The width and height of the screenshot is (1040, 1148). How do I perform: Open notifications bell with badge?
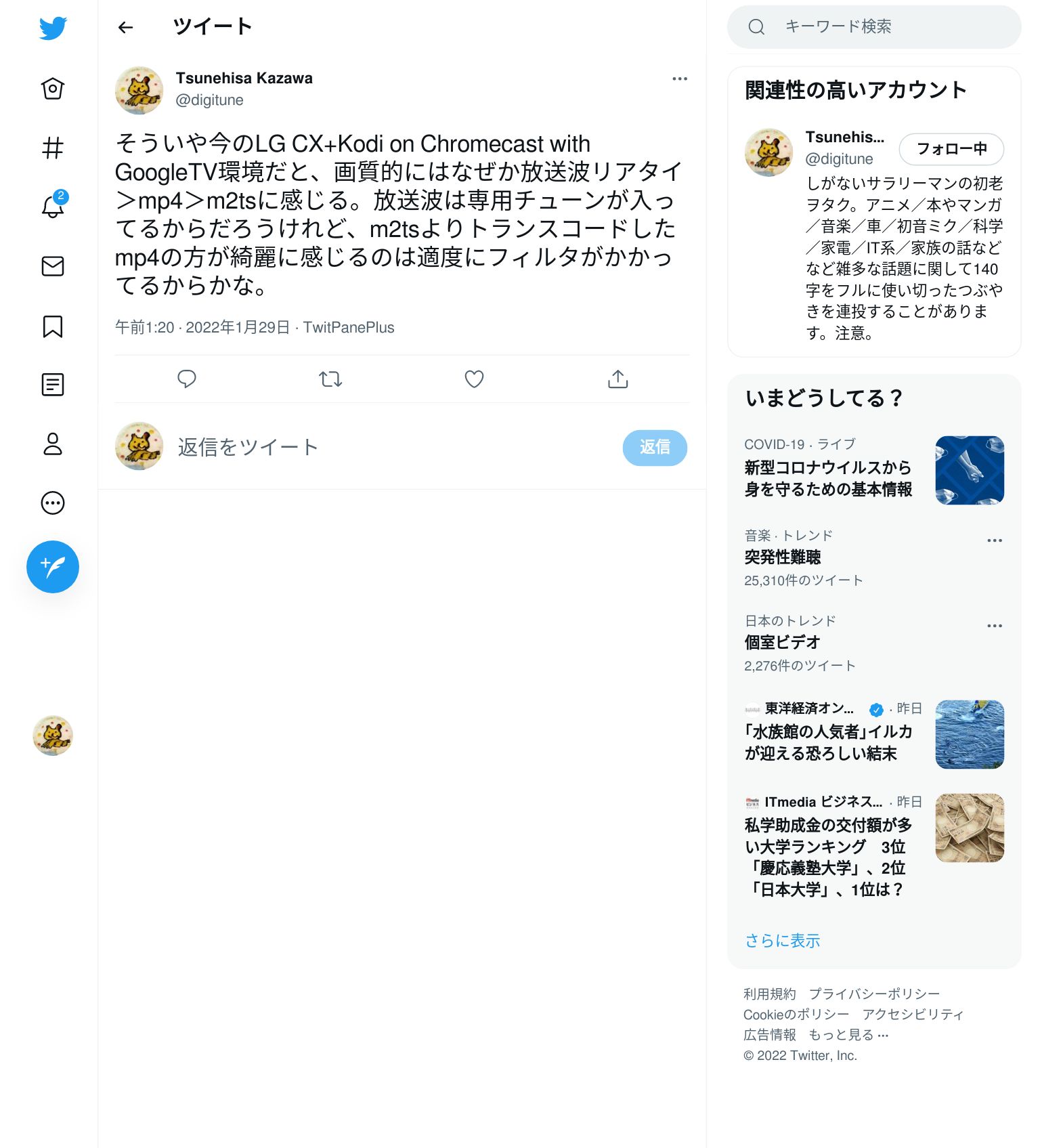click(x=53, y=205)
